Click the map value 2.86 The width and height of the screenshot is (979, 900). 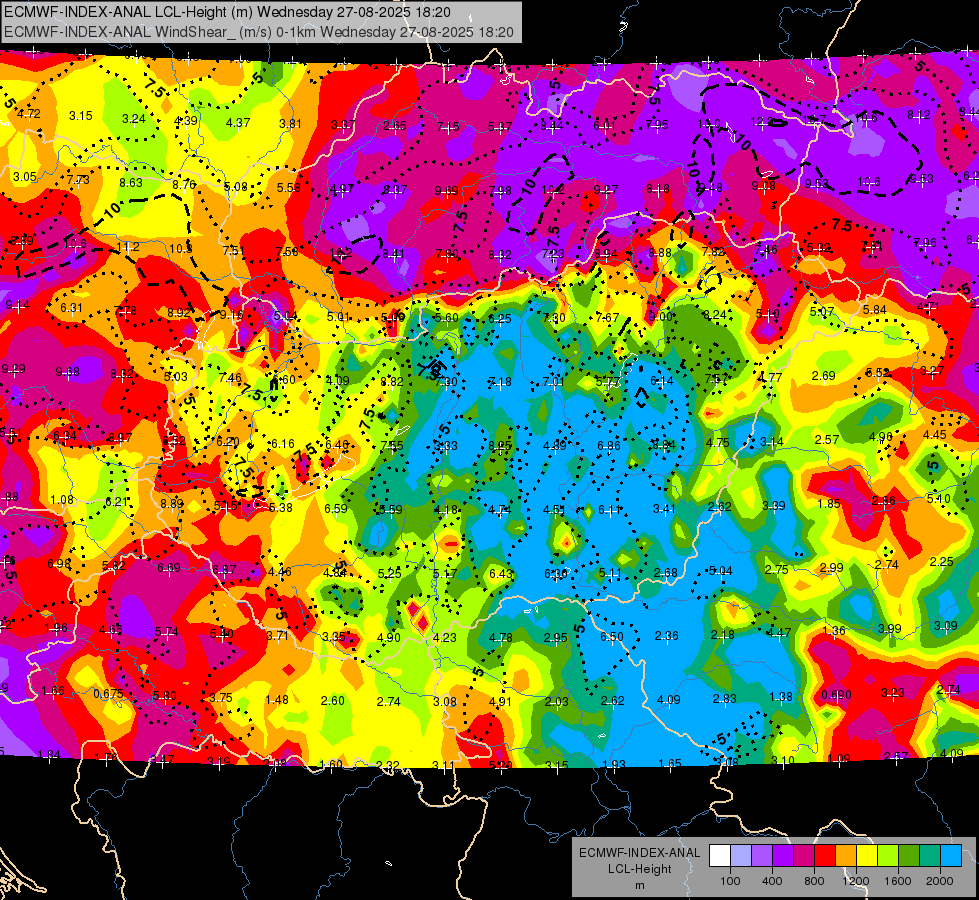883,501
